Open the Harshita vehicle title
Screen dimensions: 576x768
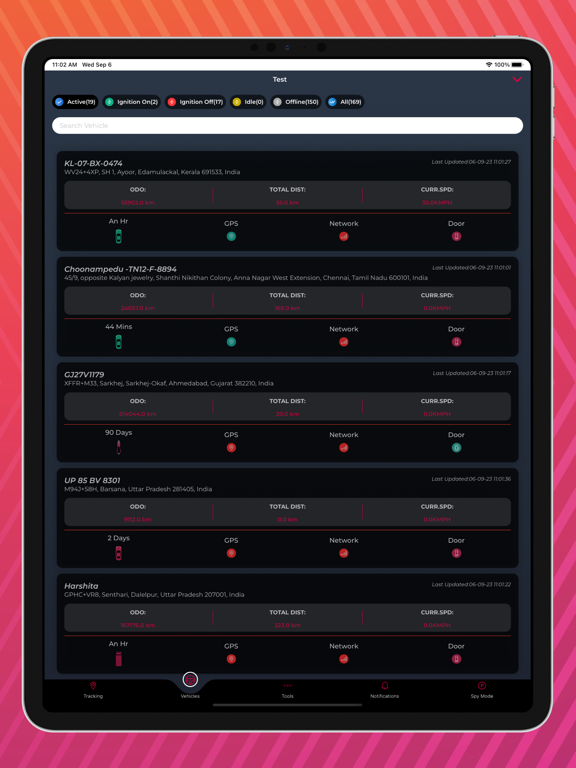[x=81, y=586]
